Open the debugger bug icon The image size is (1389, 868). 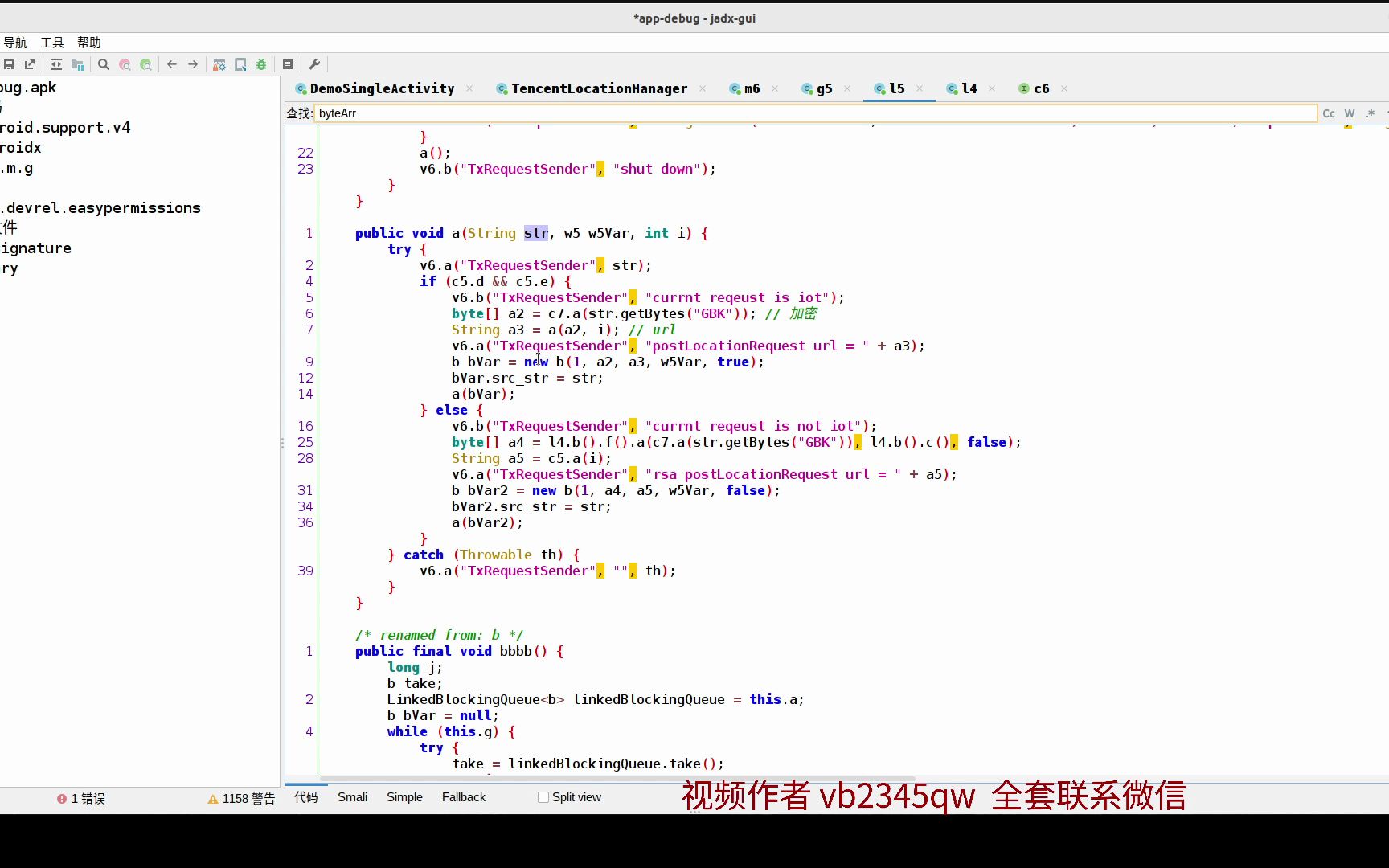[x=261, y=64]
